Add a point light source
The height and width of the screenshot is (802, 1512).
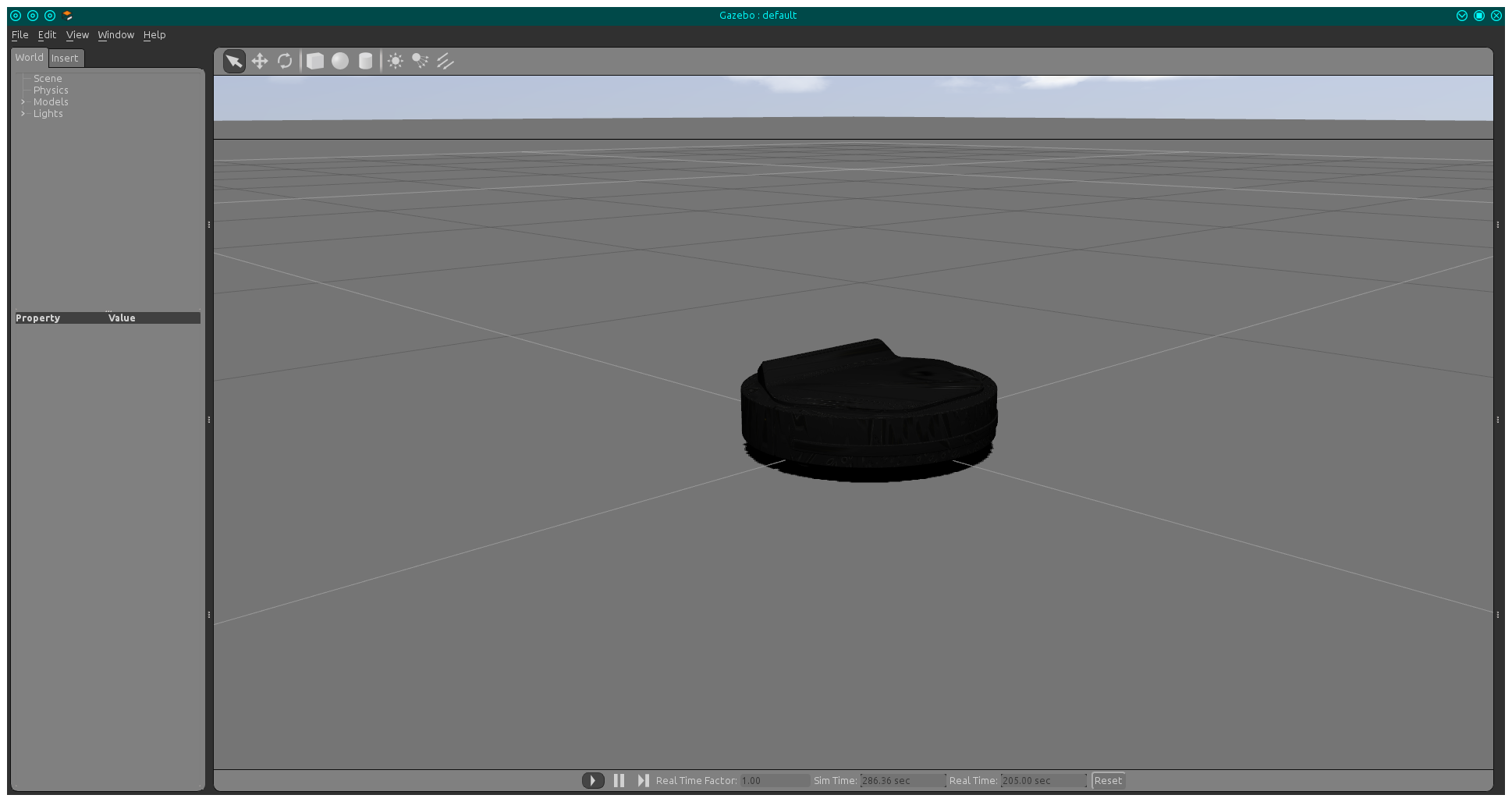tap(396, 61)
